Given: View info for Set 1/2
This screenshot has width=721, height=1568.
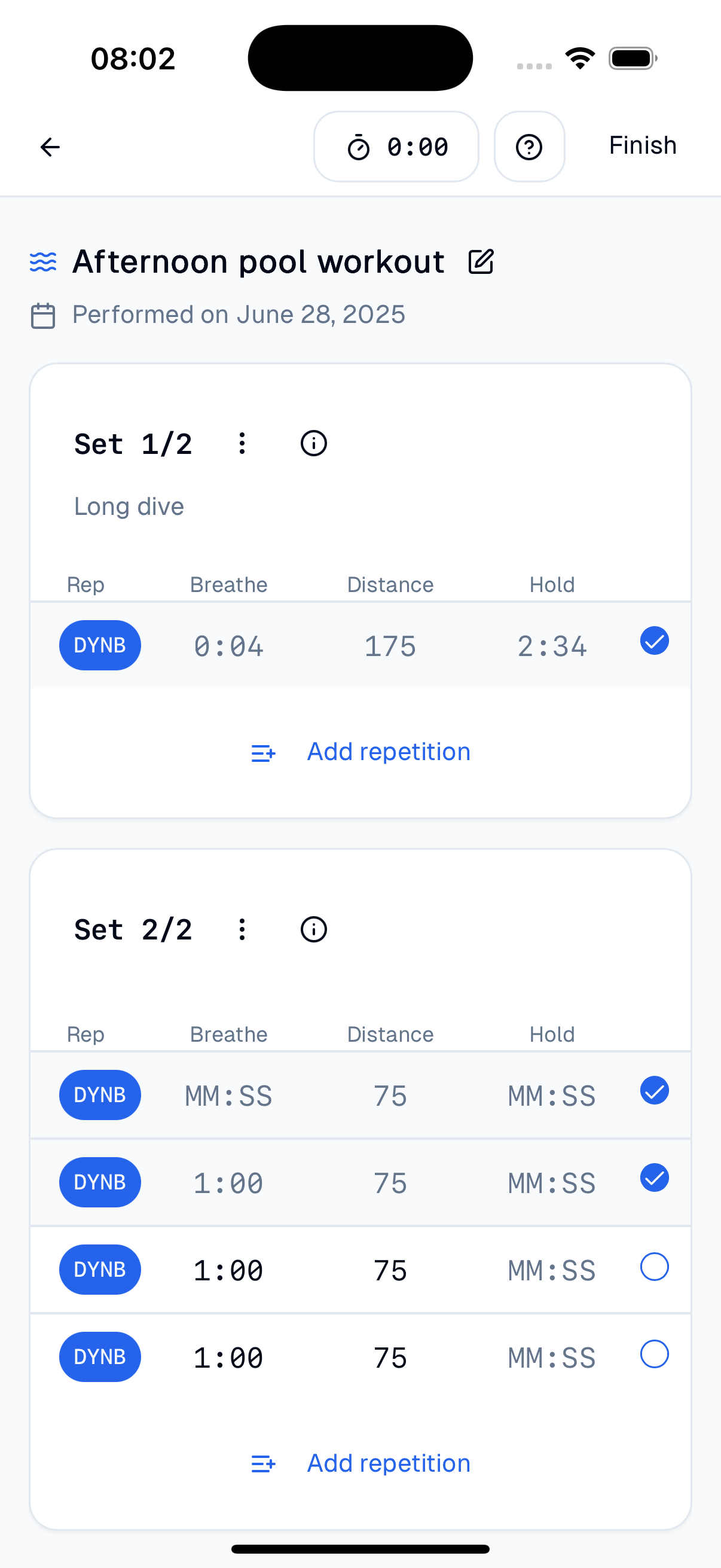Looking at the screenshot, I should point(313,443).
